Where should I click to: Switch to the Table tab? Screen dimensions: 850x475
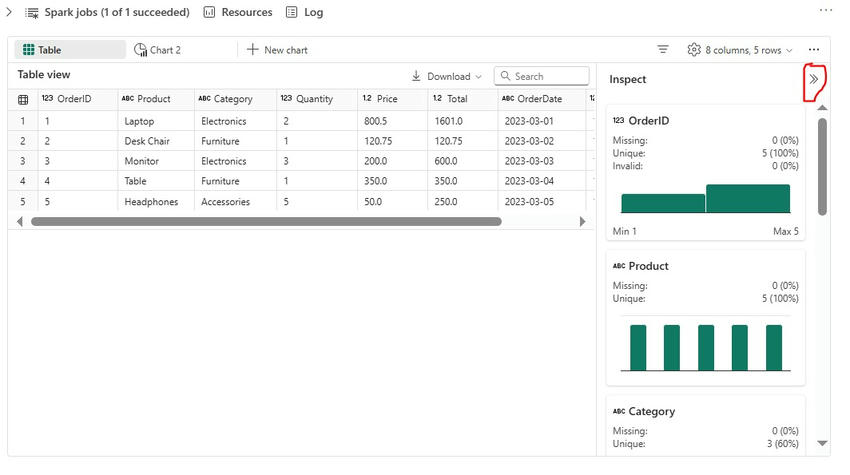(x=69, y=49)
